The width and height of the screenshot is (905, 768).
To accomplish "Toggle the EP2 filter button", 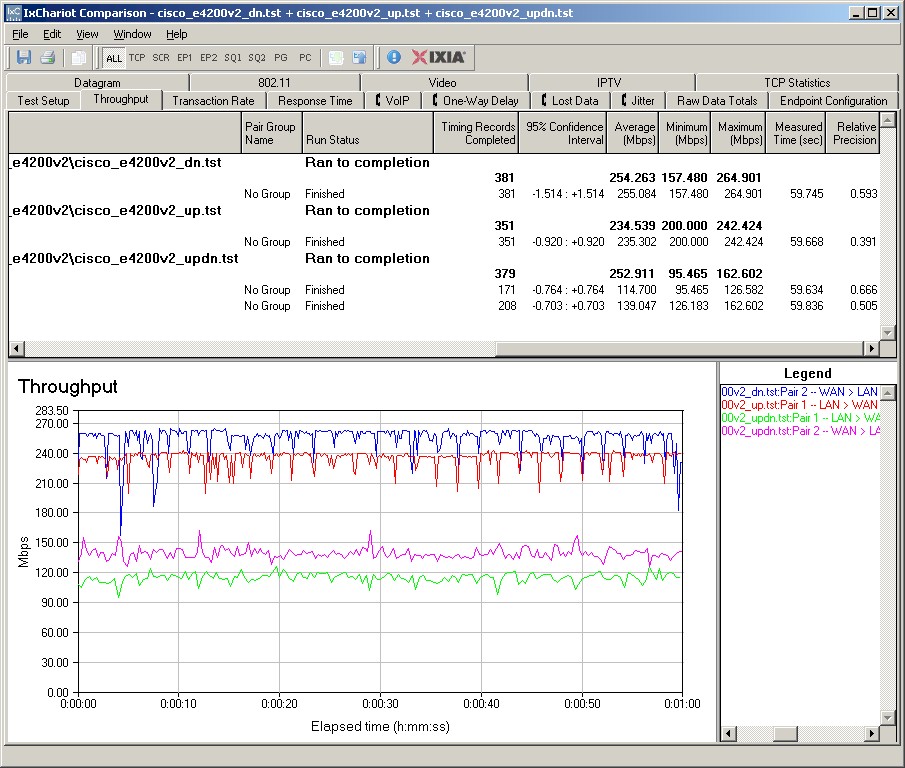I will point(208,58).
